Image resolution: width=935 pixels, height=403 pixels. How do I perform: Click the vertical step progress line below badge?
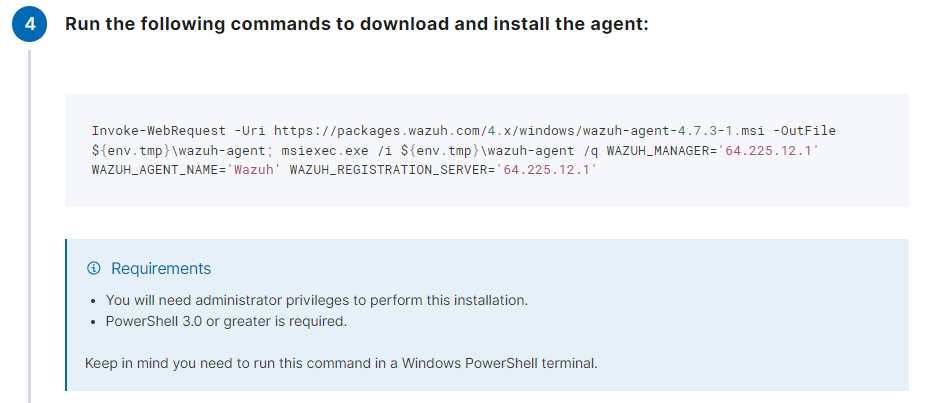pos(29,227)
